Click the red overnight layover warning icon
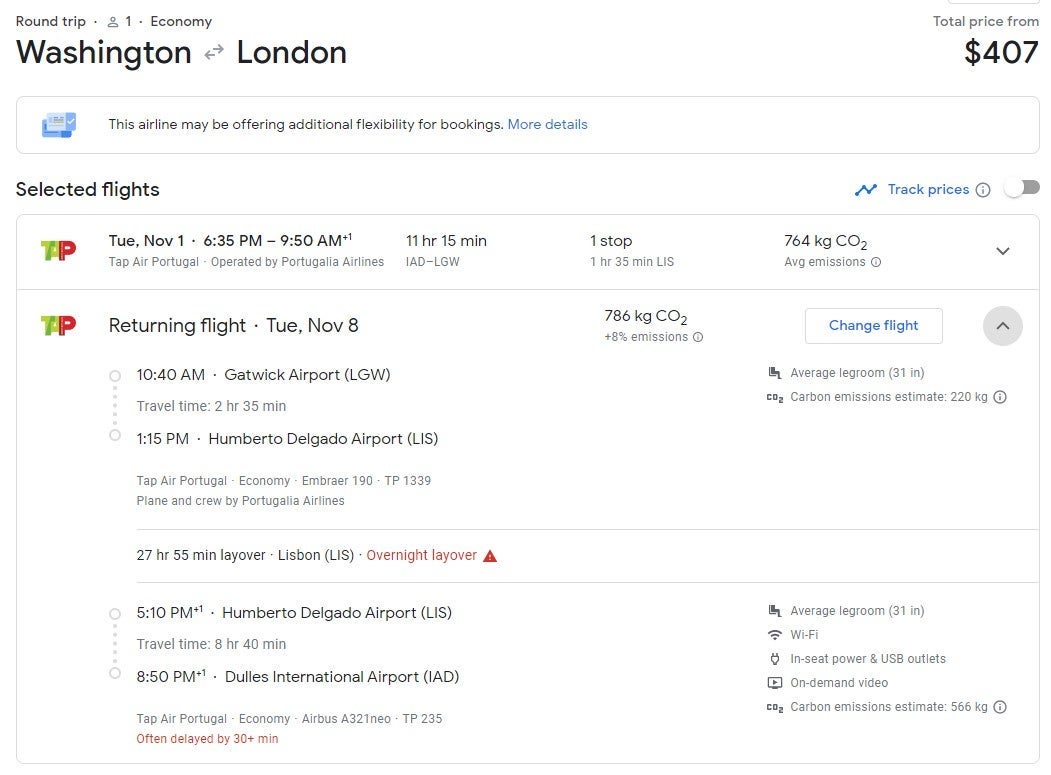Viewport: 1051px width, 775px height. 490,556
